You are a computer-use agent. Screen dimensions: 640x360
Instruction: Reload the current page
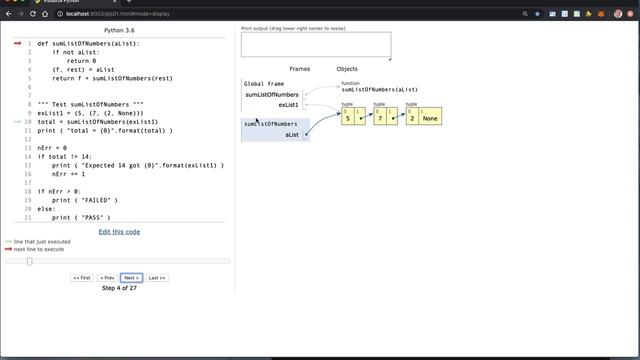33,14
